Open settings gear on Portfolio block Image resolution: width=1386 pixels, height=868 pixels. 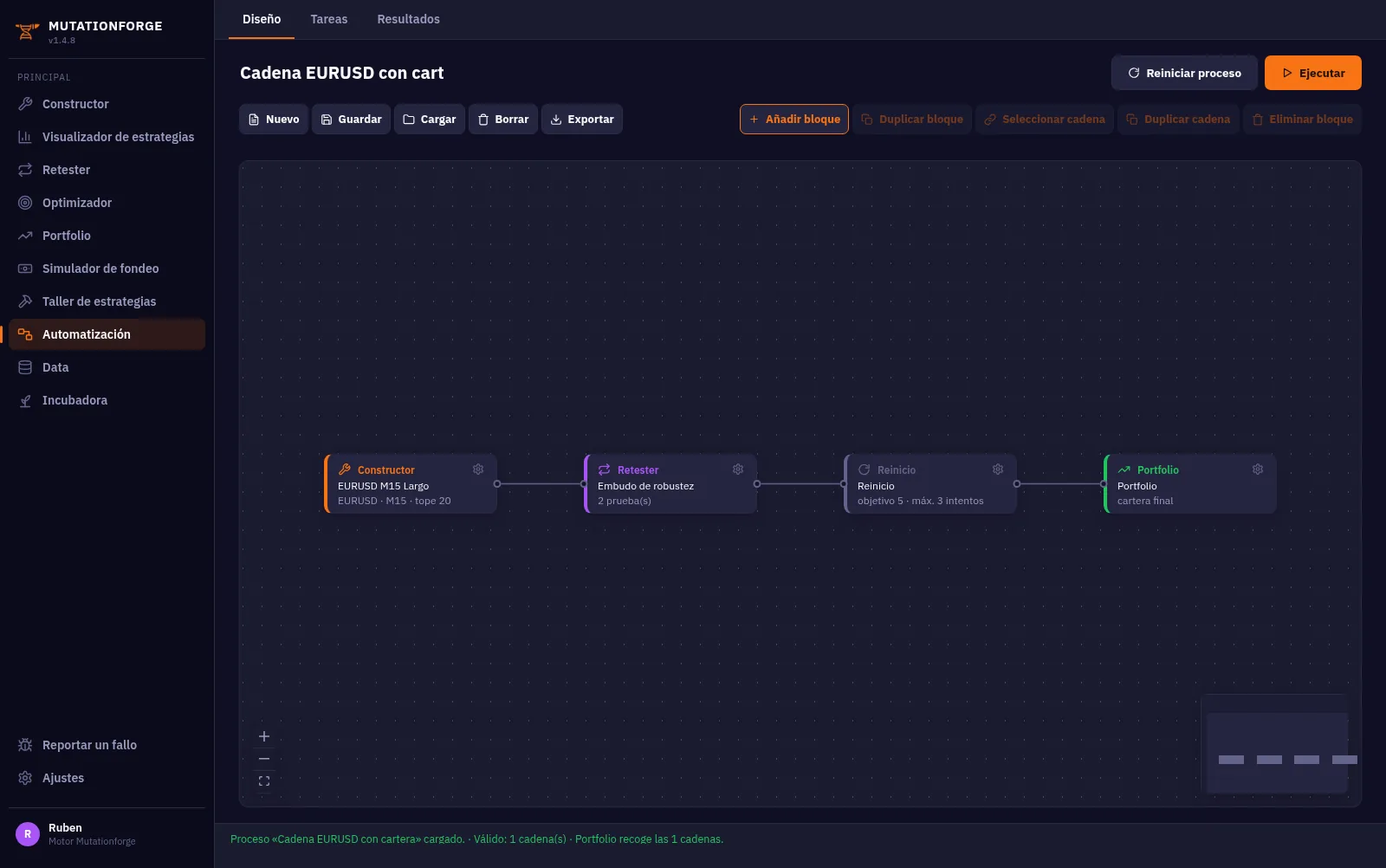[1258, 470]
